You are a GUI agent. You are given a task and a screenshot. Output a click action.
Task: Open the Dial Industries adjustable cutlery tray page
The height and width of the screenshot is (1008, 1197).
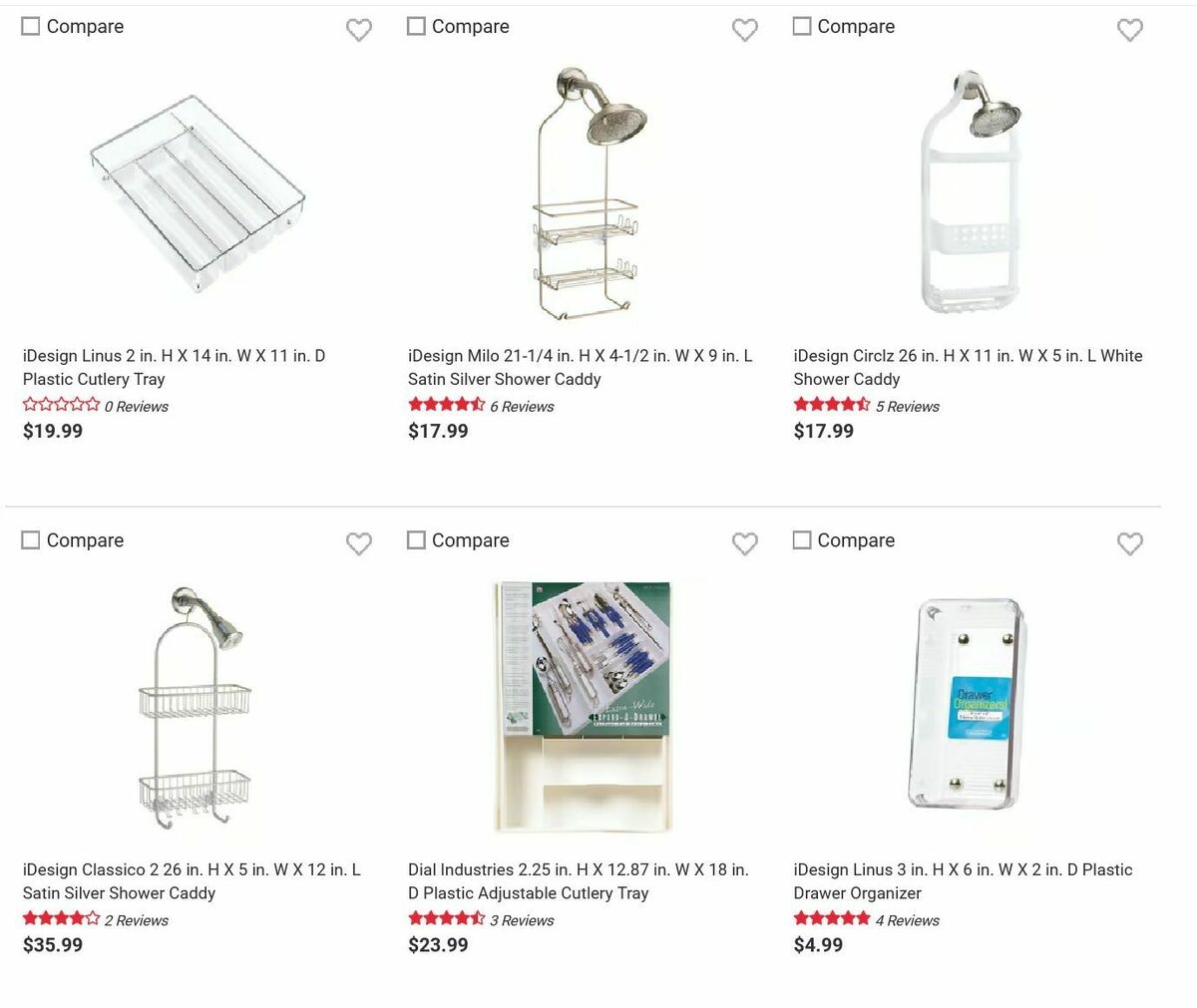click(x=579, y=881)
